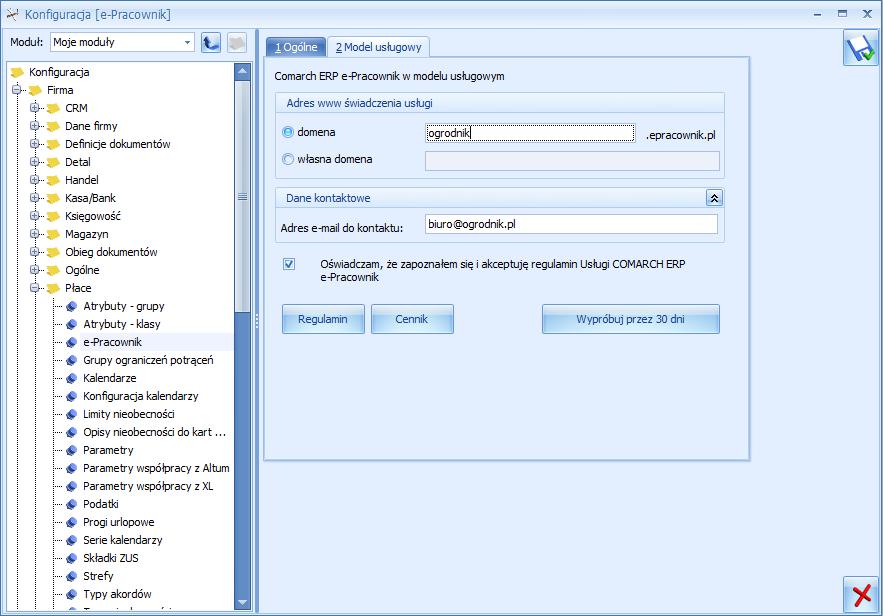
Task: Expand the CRM tree node
Action: click(x=34, y=108)
